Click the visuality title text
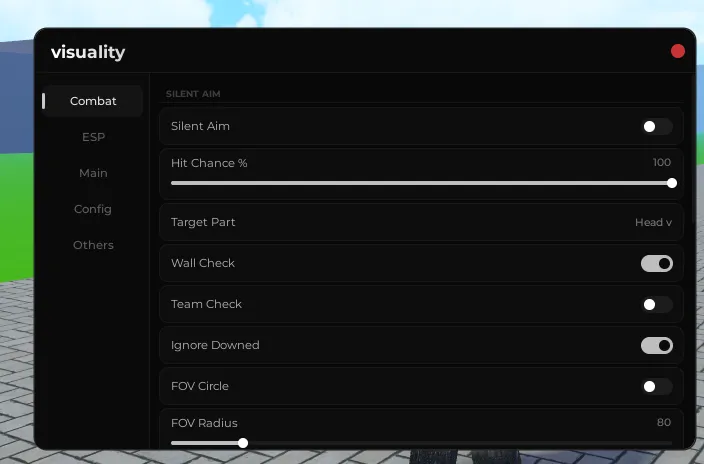Viewport: 704px width, 464px height. (x=88, y=52)
